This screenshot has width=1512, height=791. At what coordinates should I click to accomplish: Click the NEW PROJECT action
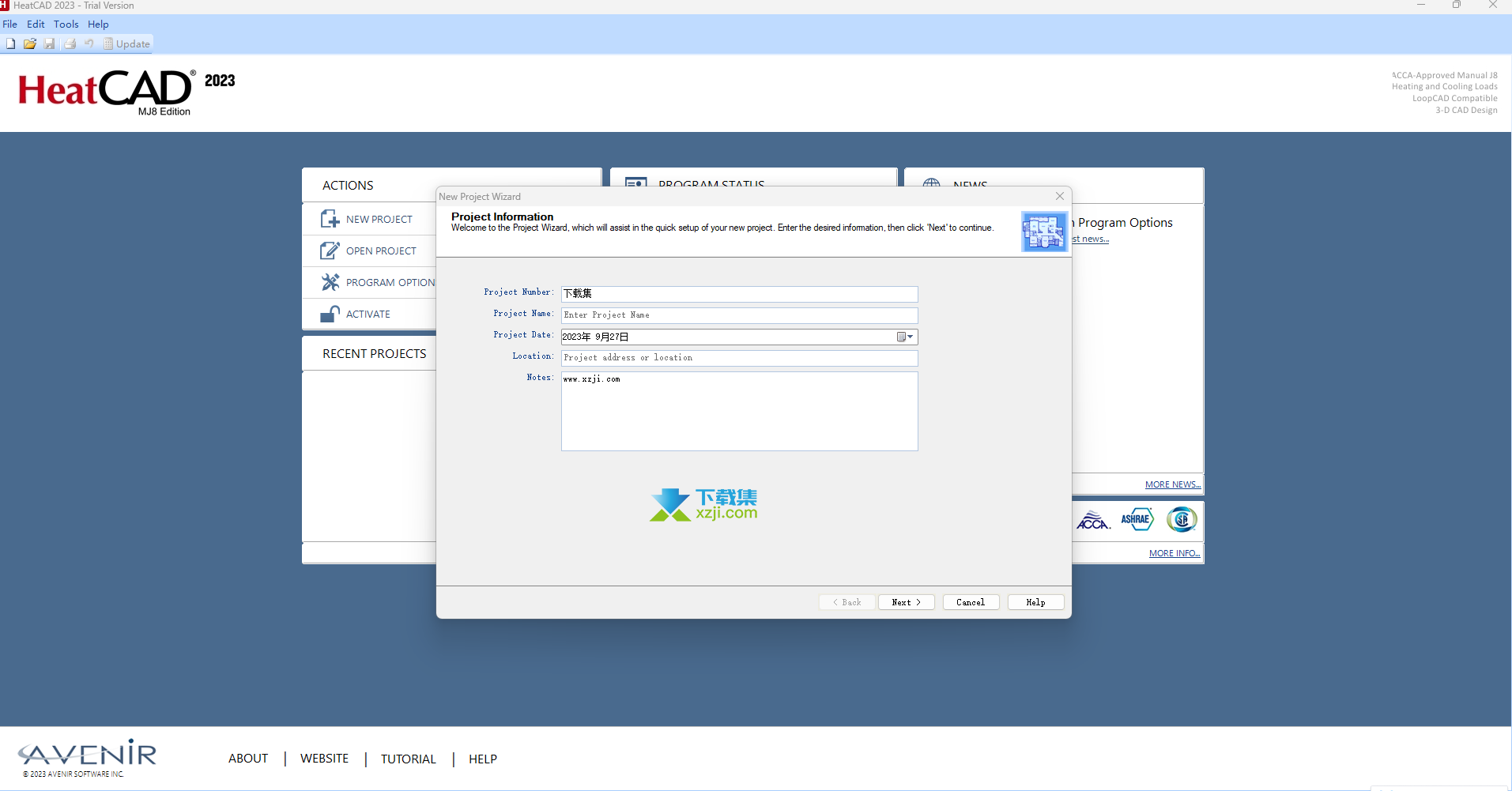click(379, 219)
